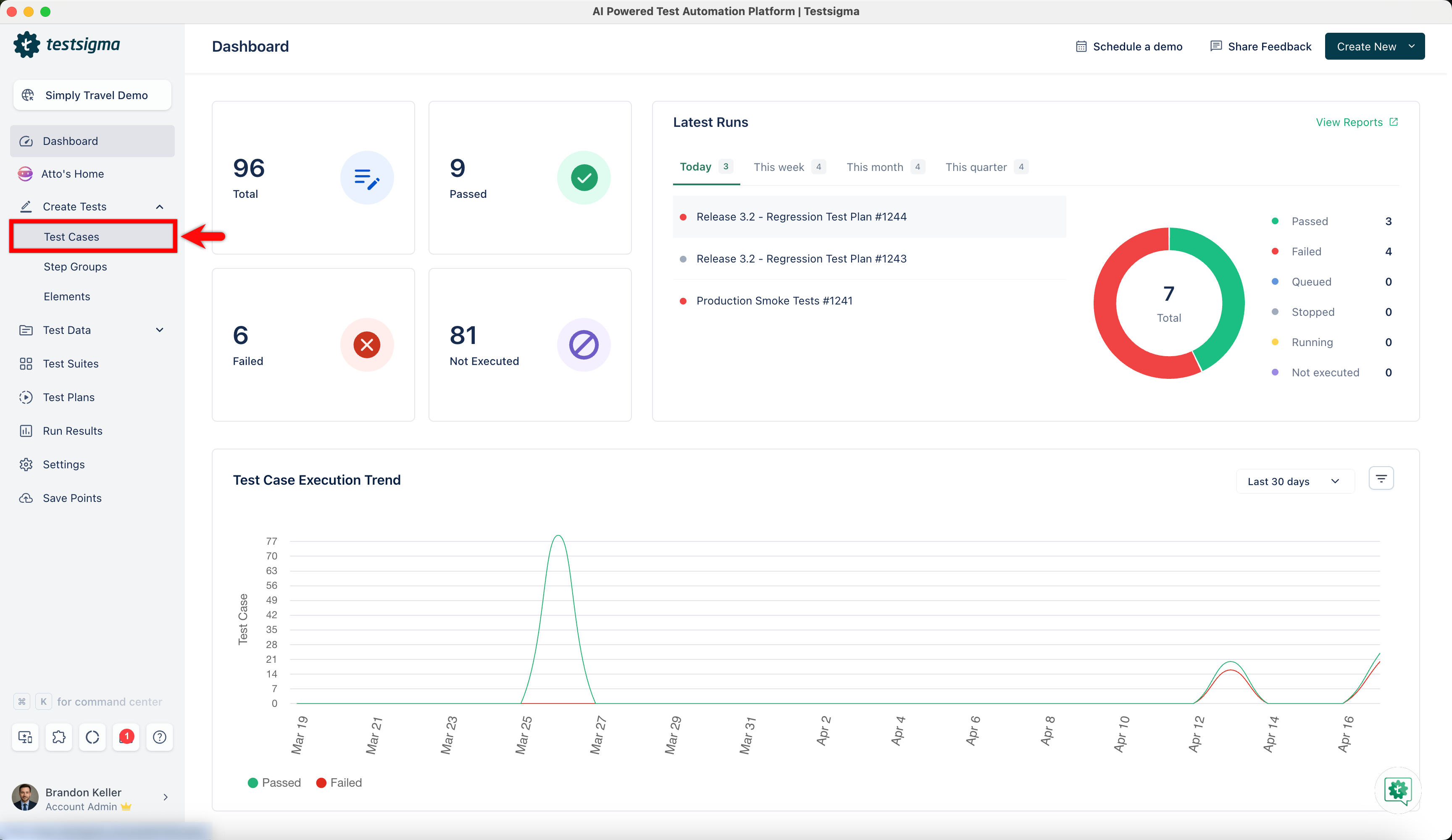
Task: Collapse the Create Tests section chevron
Action: pos(160,207)
